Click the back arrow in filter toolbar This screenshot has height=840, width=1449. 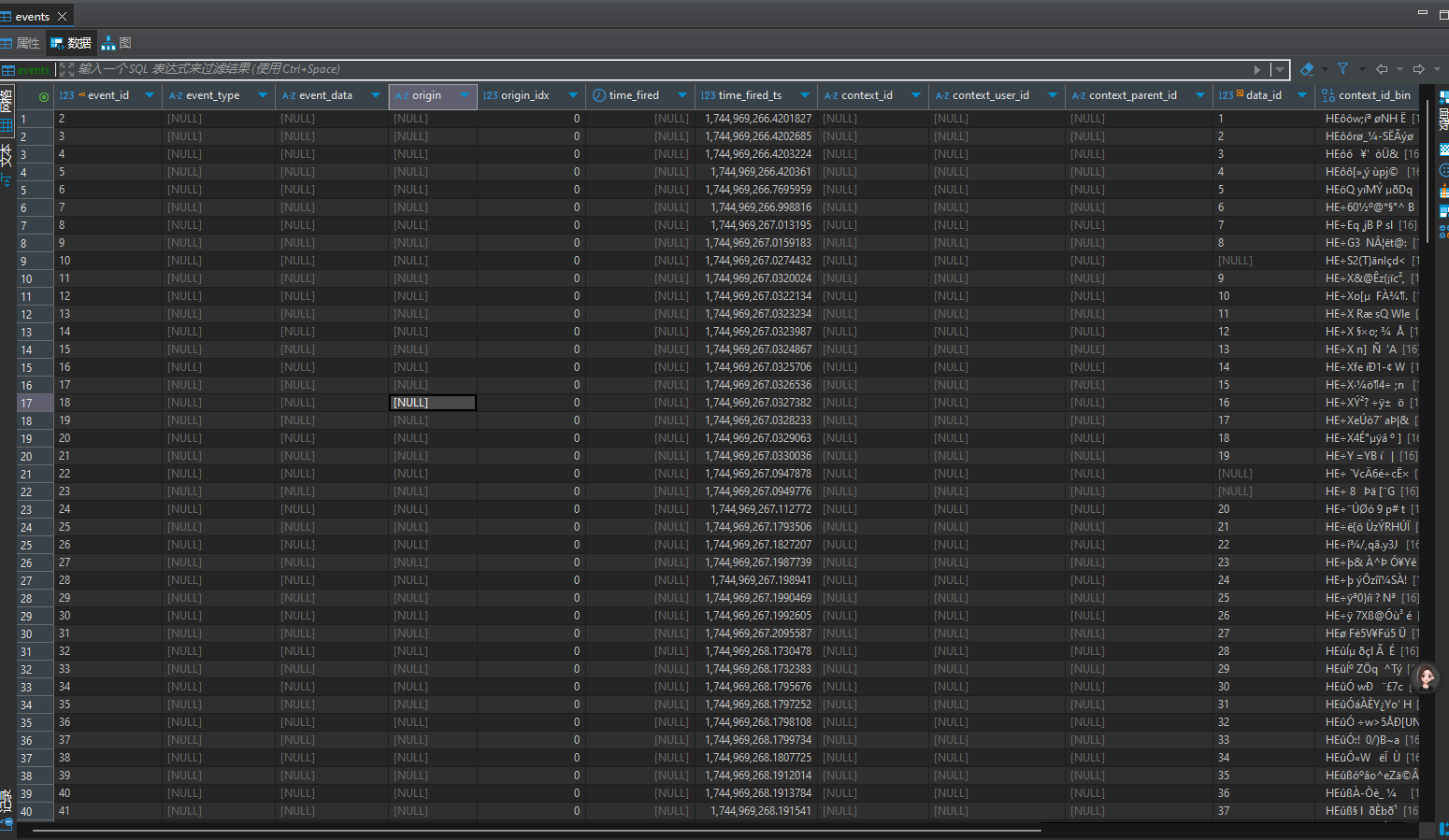pos(1382,69)
